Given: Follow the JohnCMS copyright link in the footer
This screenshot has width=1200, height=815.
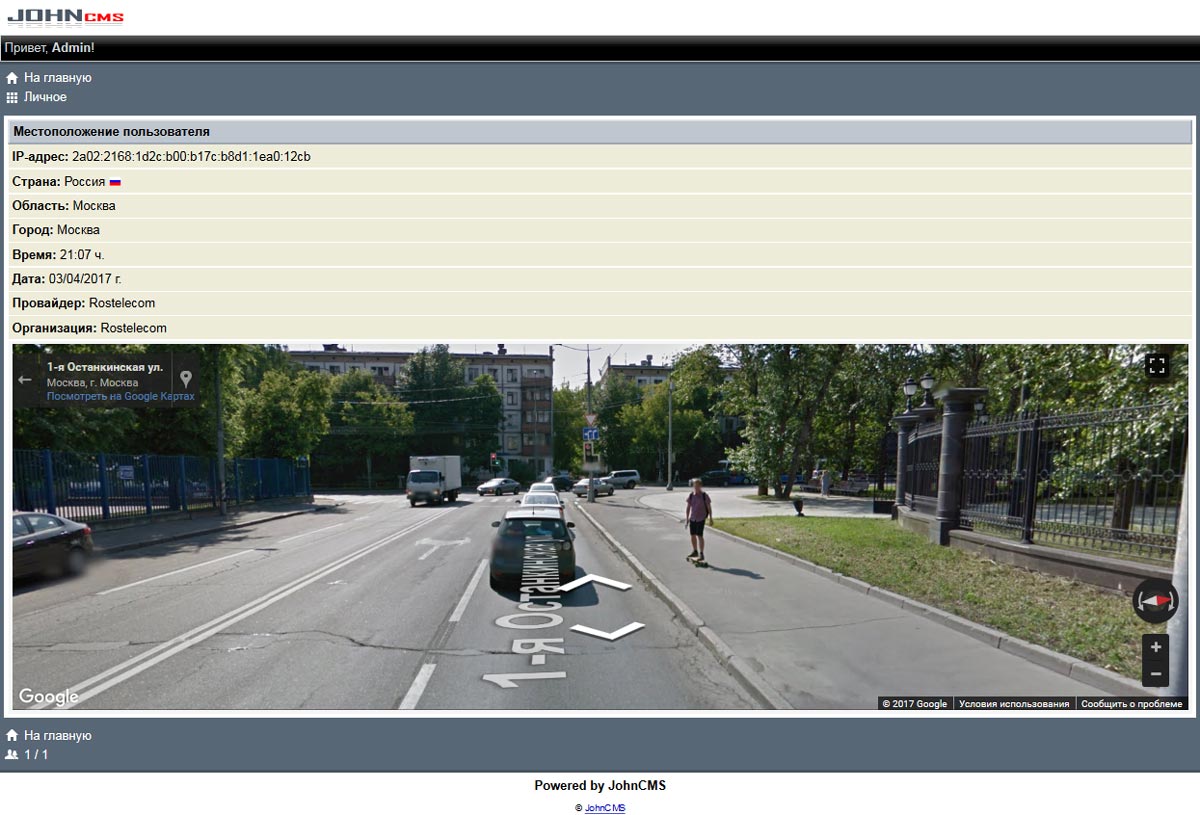Looking at the screenshot, I should coord(605,808).
